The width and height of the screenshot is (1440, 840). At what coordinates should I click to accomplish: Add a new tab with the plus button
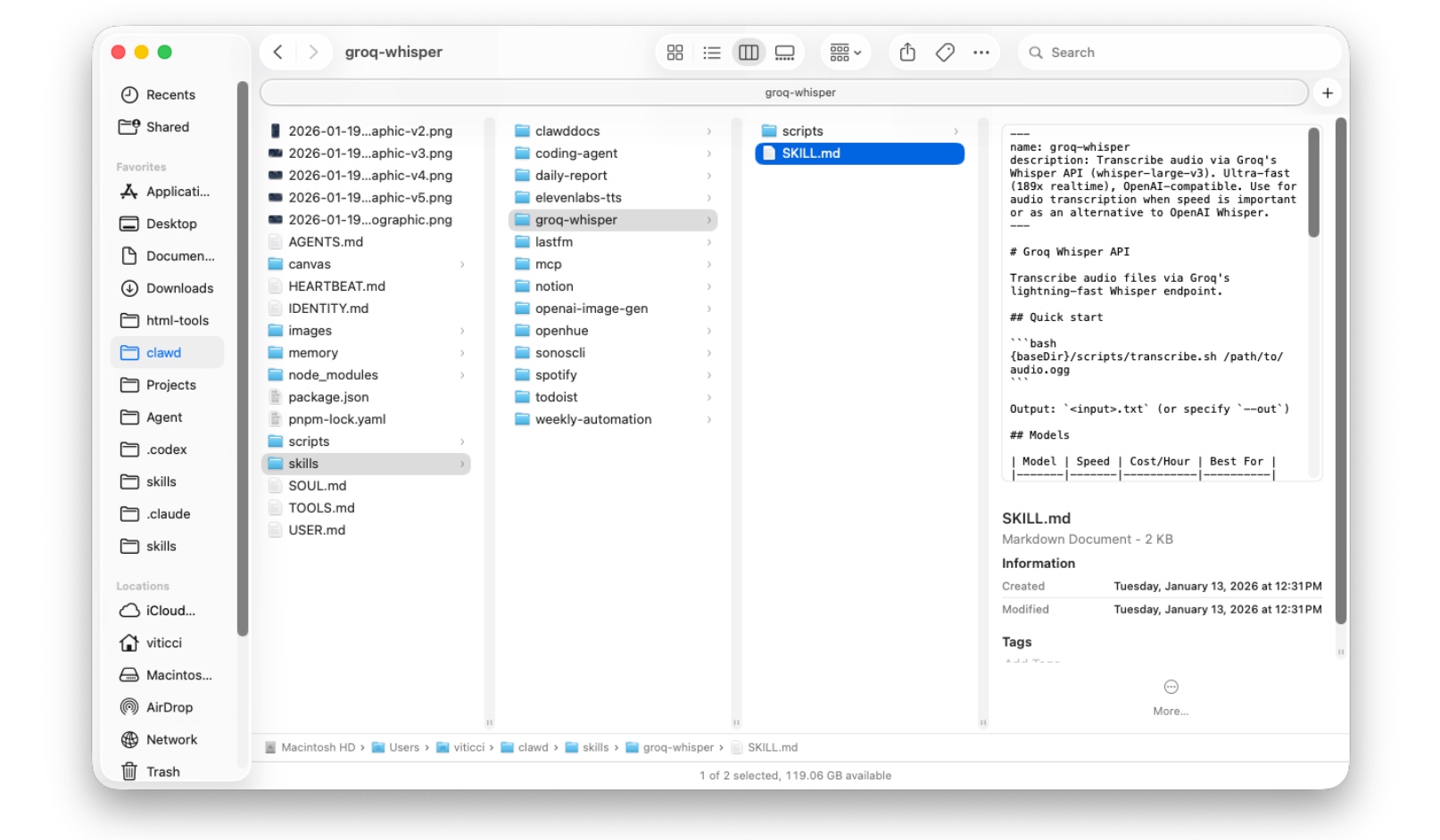coord(1328,93)
